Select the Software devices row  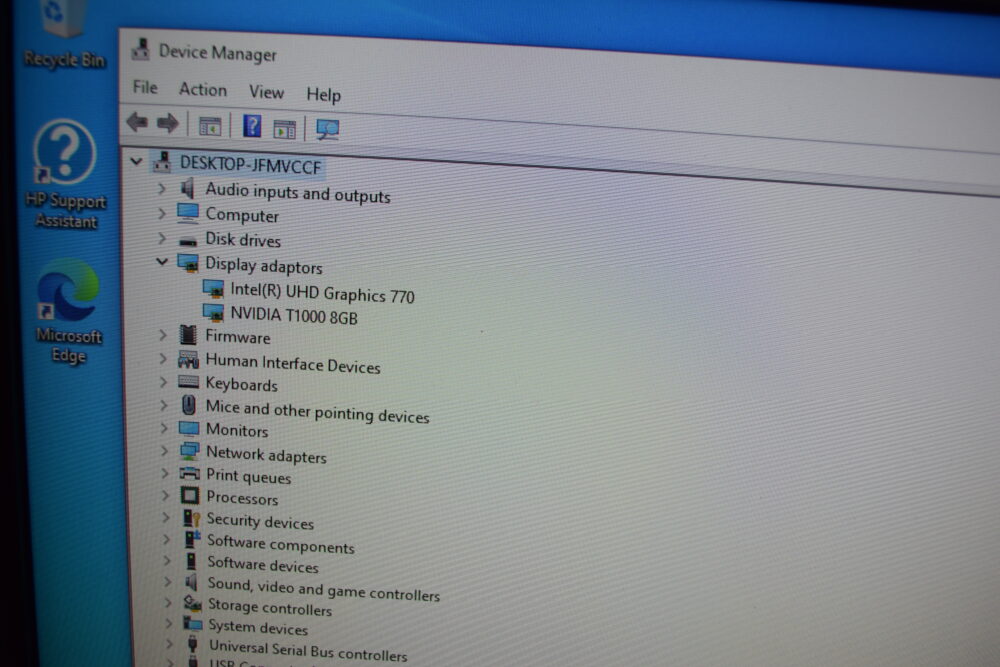click(x=263, y=564)
